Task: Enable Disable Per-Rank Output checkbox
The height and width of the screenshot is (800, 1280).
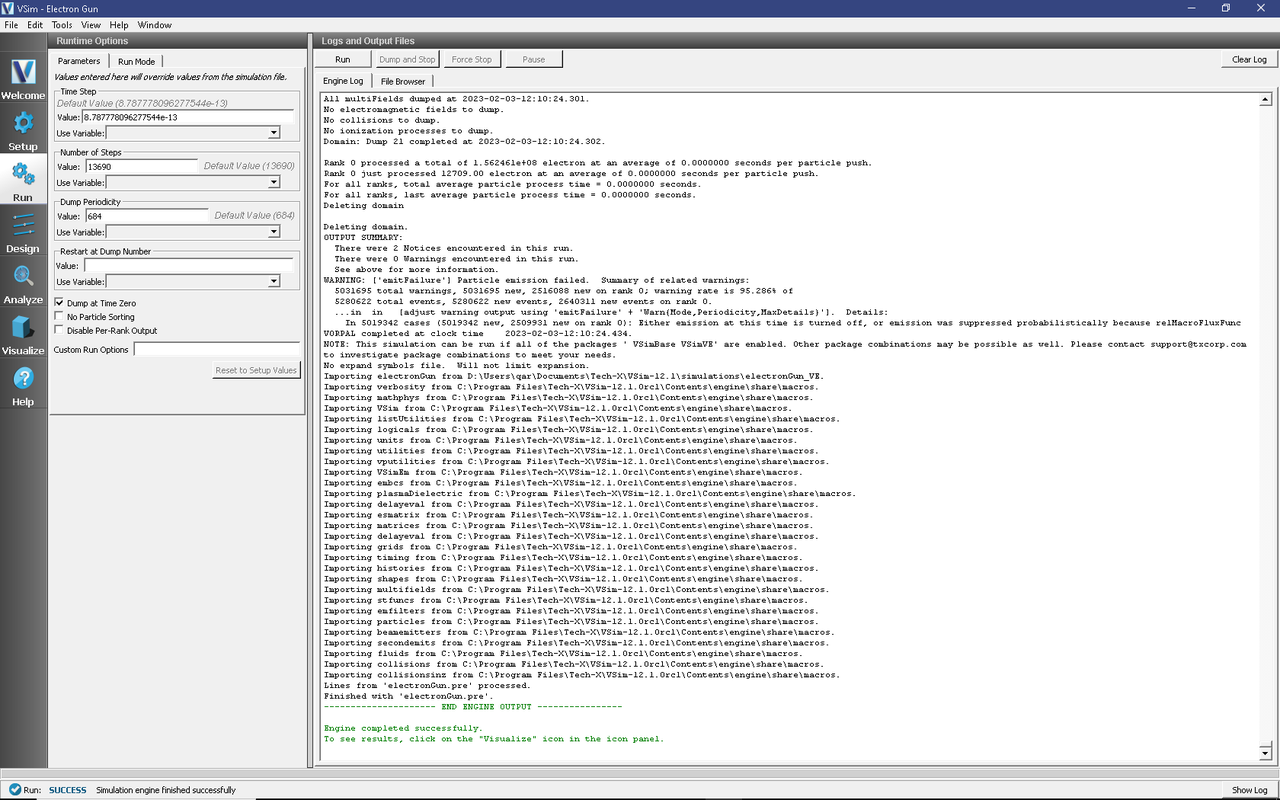Action: [60, 331]
